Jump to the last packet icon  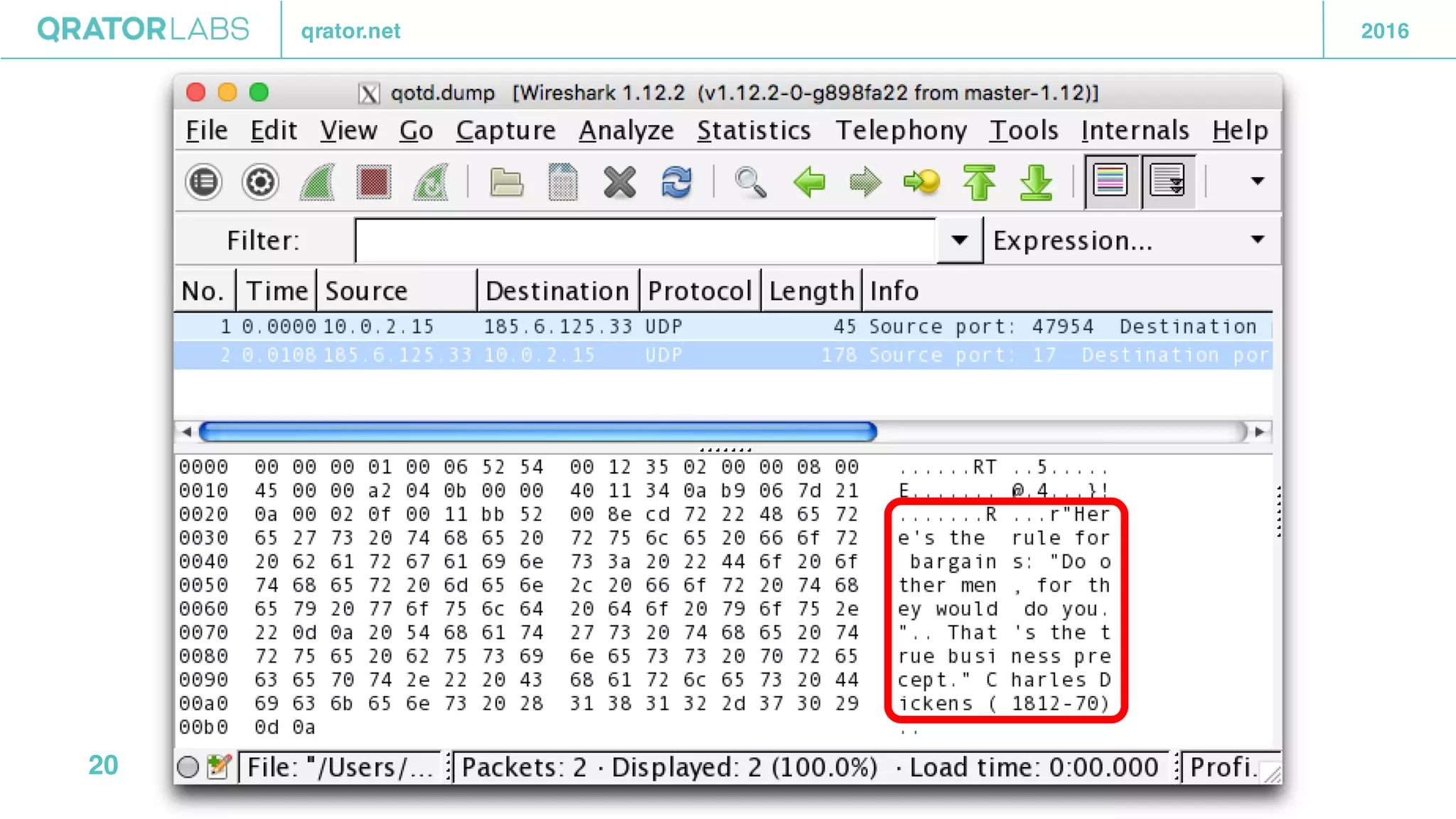[x=1036, y=182]
